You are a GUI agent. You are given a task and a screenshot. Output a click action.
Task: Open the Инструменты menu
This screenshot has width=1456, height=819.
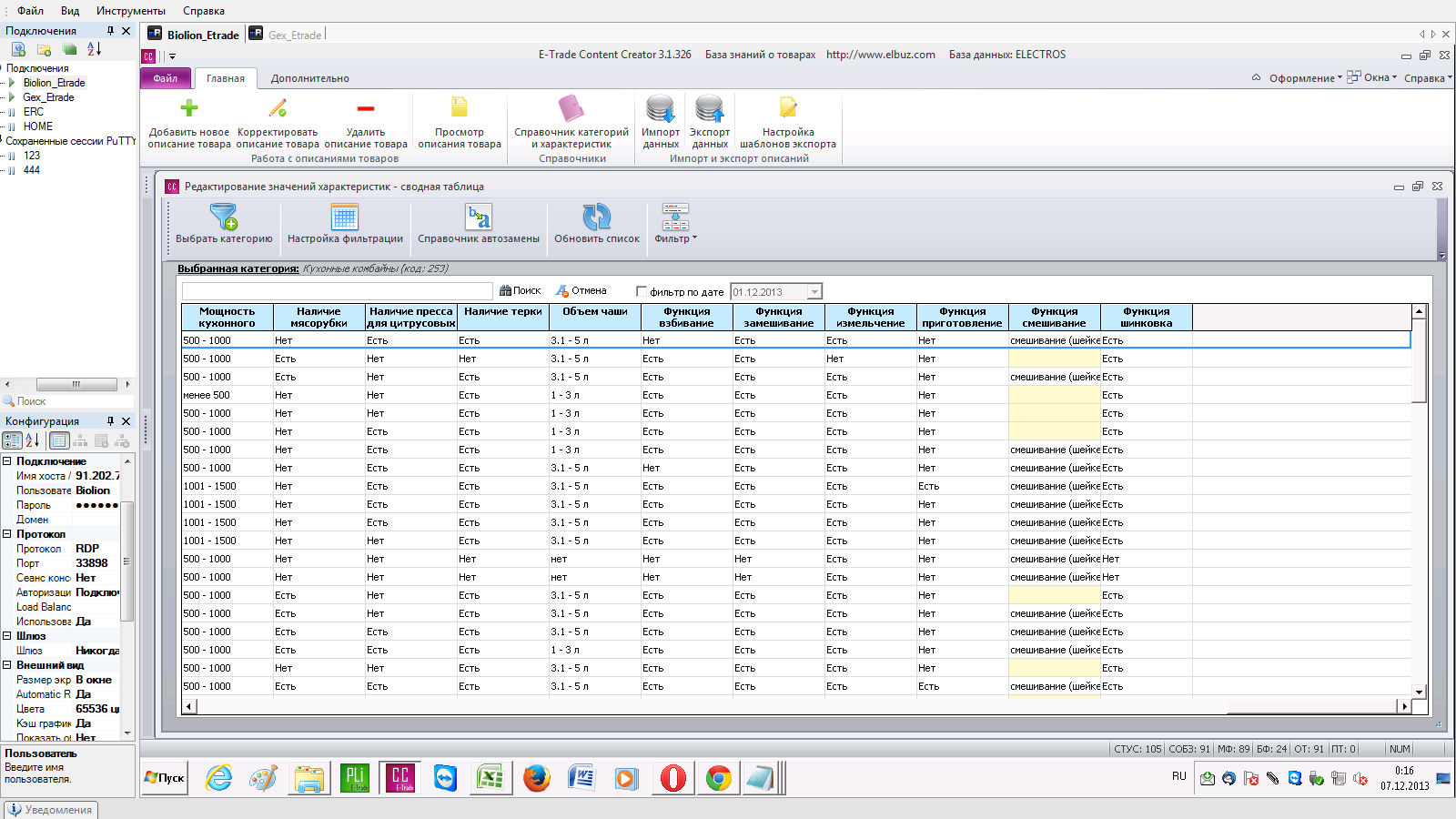(131, 11)
